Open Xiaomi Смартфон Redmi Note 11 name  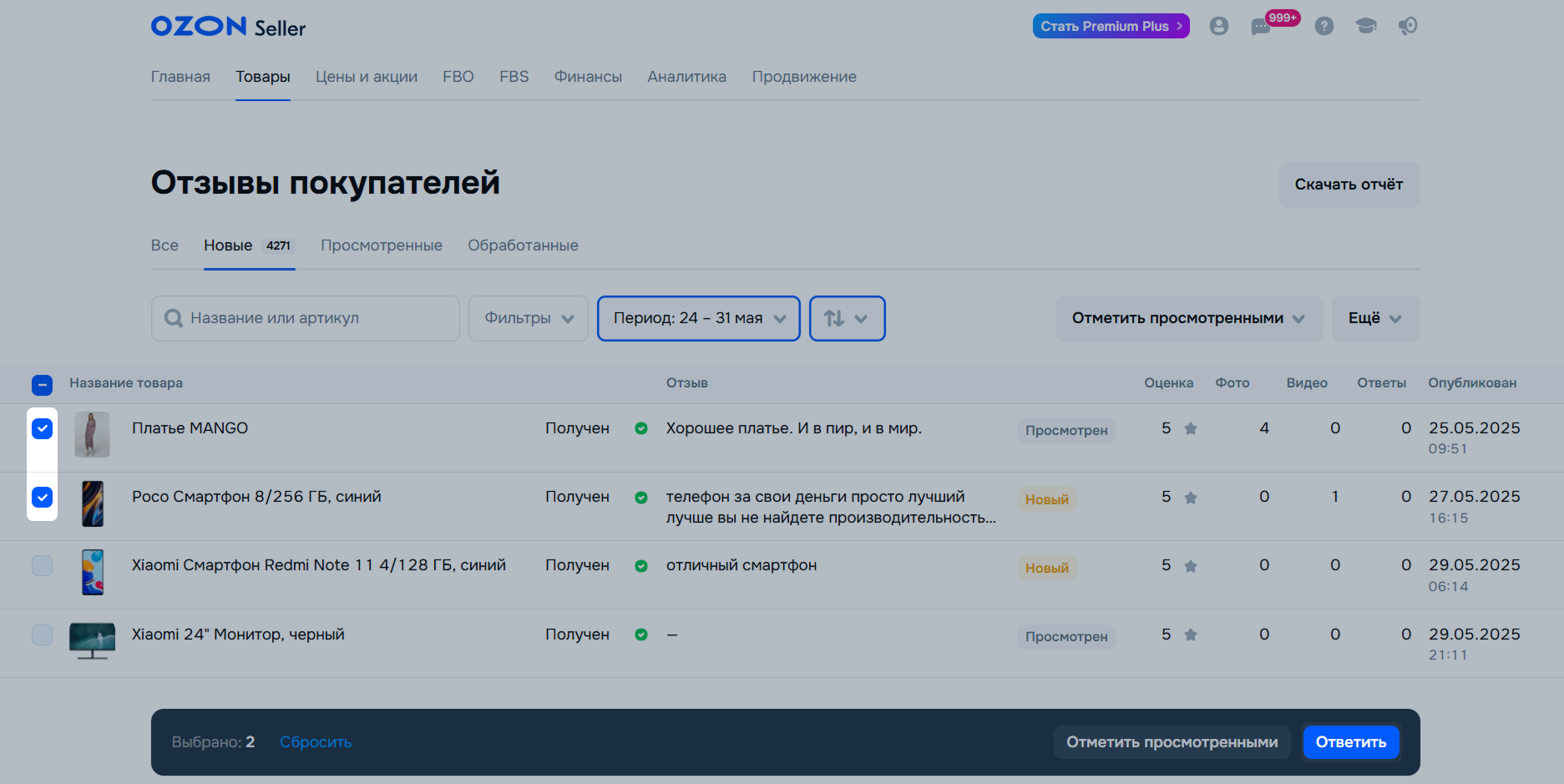tap(319, 565)
